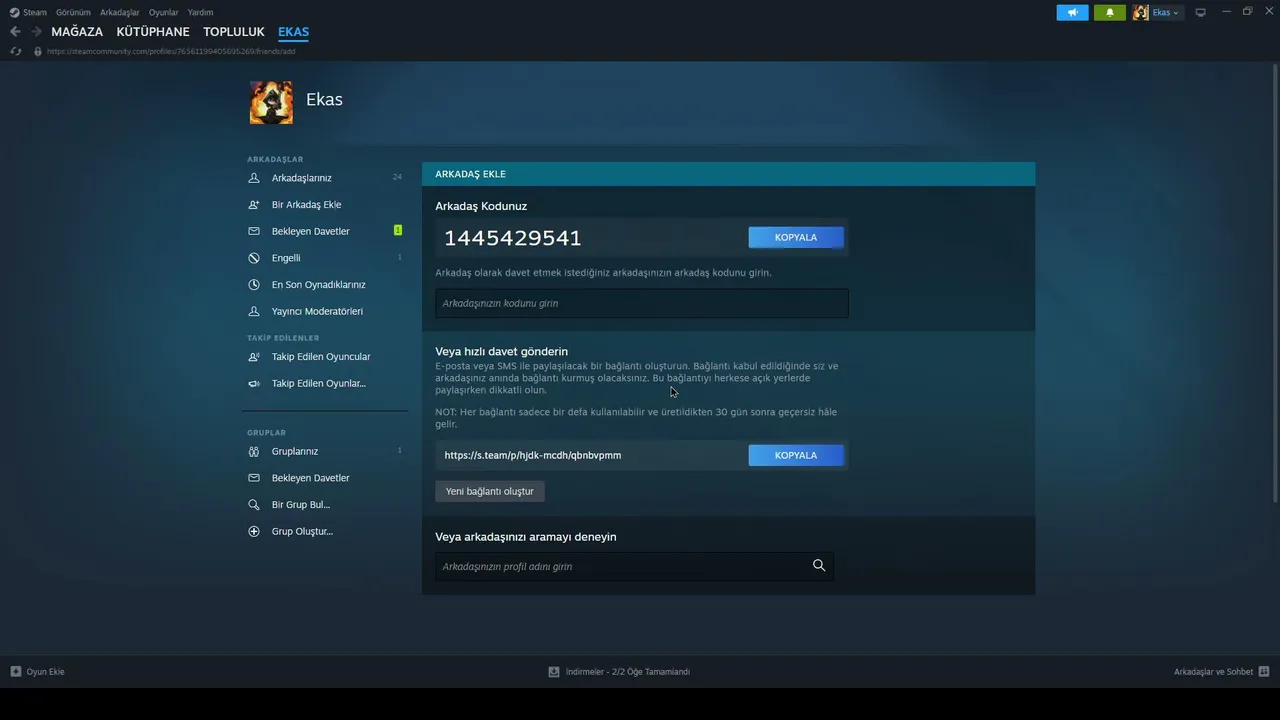Click the lock icon beside the URL
The image size is (1280, 720).
38,51
